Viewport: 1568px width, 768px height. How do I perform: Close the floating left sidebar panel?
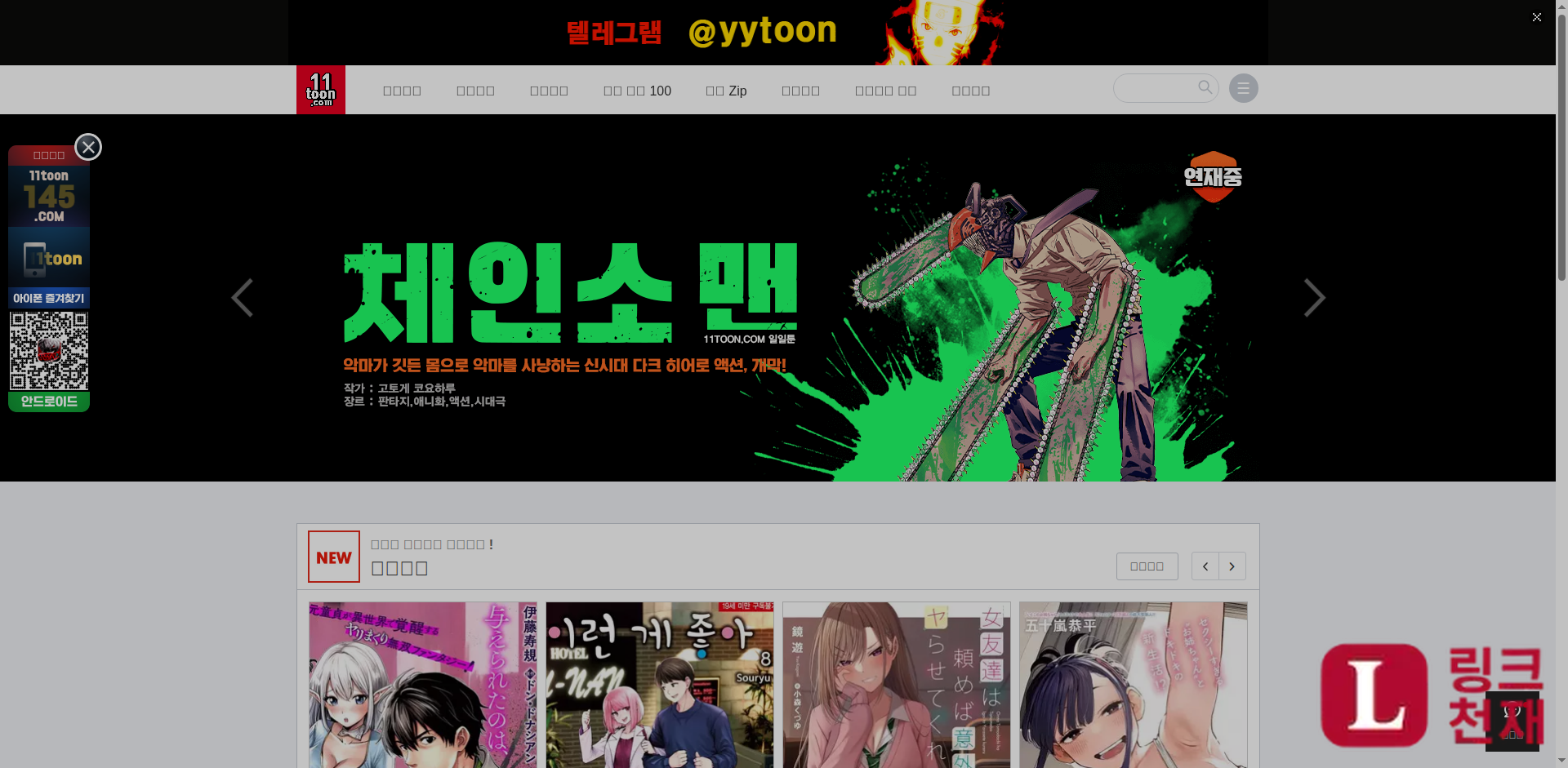click(88, 147)
